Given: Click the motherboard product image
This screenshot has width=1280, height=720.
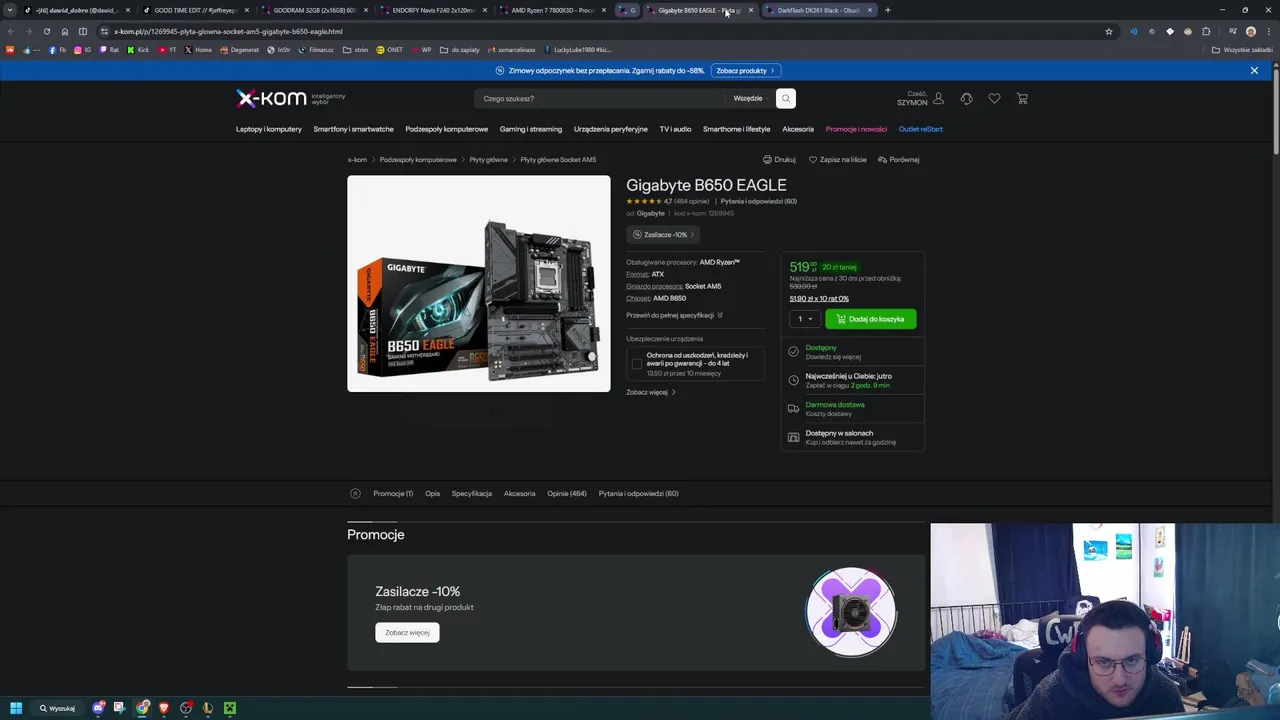Looking at the screenshot, I should (x=479, y=284).
